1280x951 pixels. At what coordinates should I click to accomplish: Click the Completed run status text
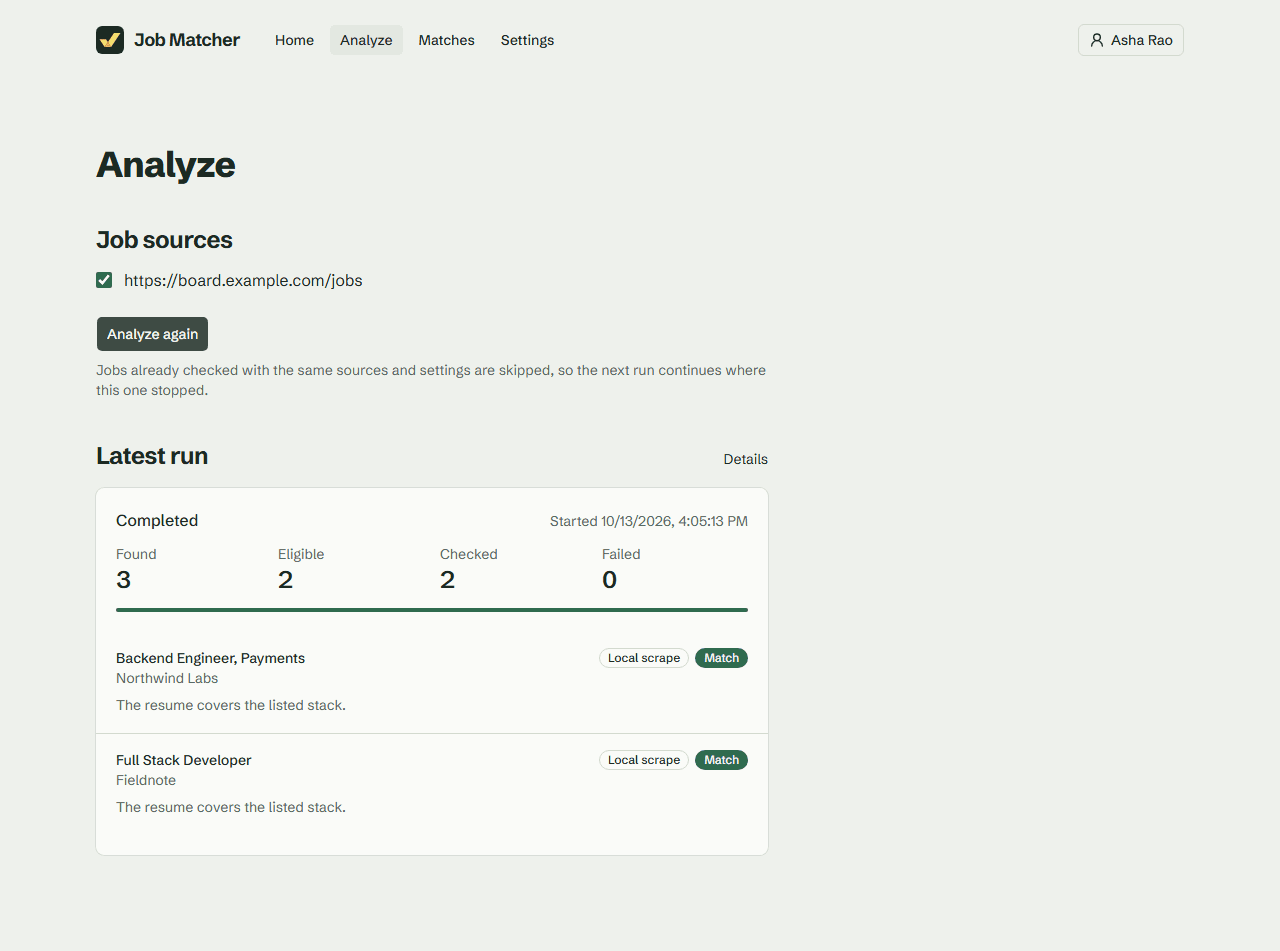coord(157,520)
